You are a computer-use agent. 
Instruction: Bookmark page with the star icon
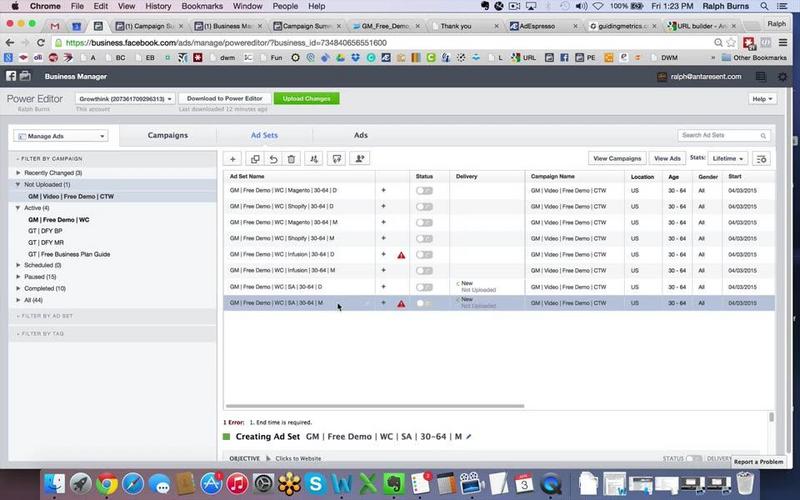tap(731, 43)
